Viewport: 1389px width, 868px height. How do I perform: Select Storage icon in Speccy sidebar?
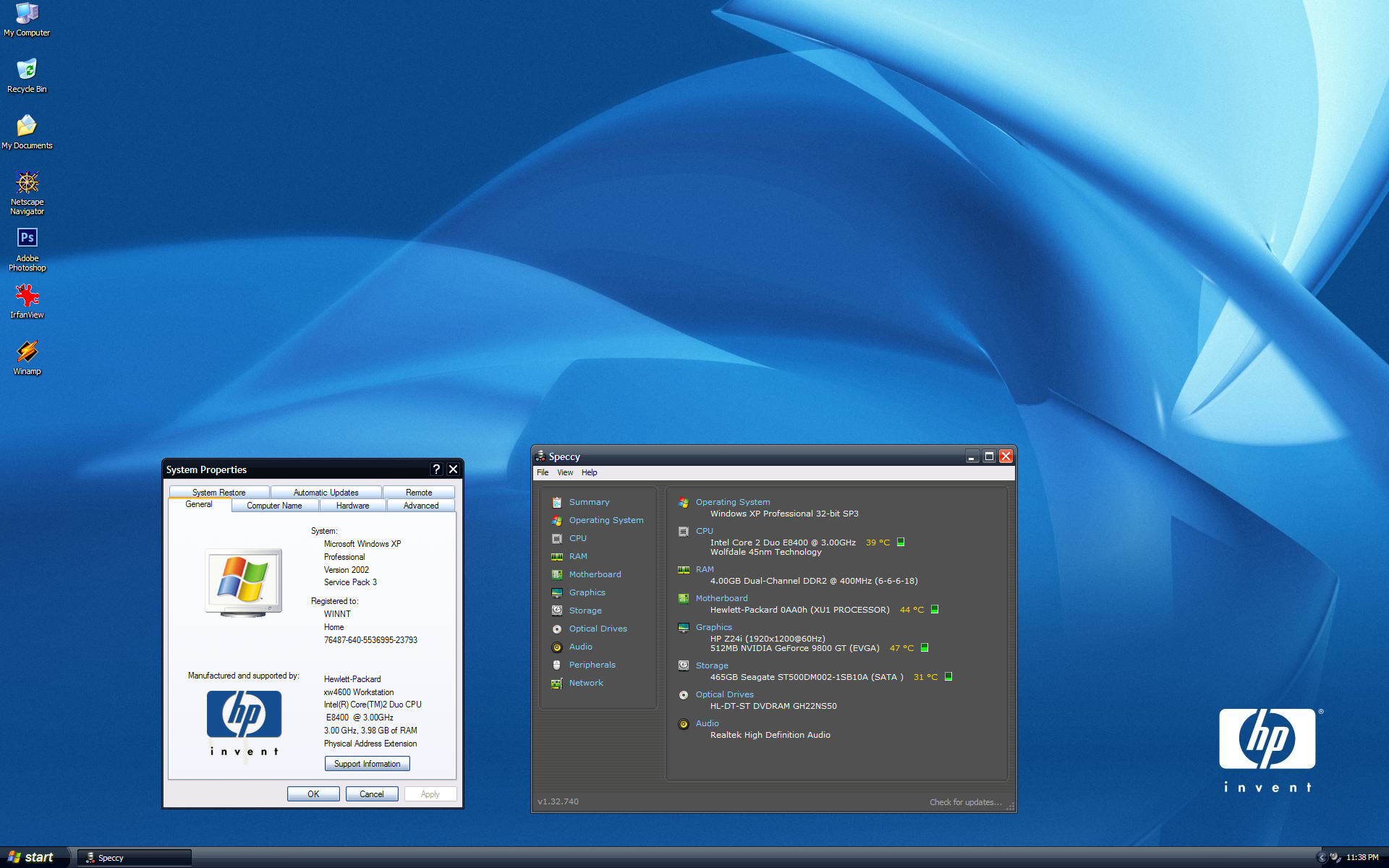(557, 610)
